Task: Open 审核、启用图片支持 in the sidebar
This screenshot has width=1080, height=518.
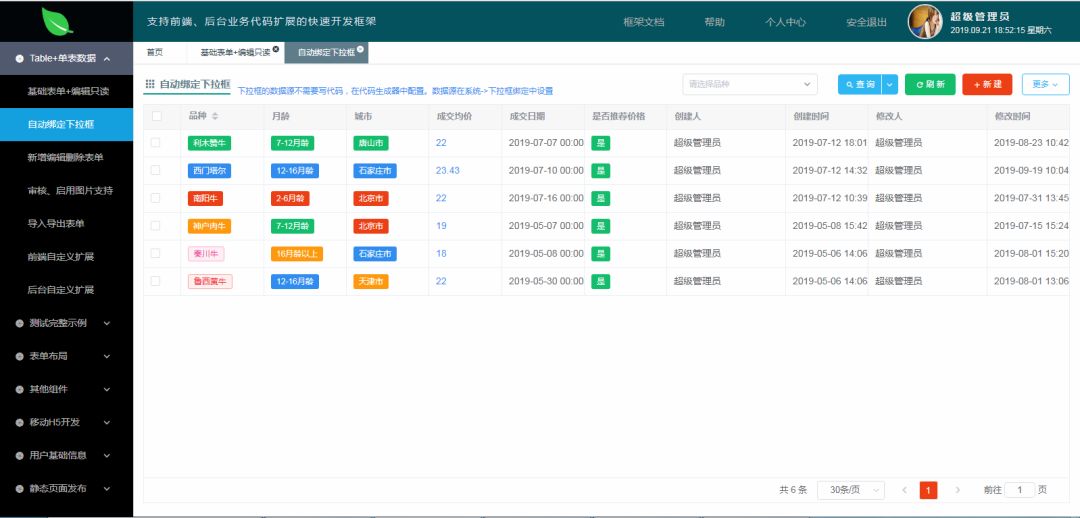Action: click(x=67, y=191)
